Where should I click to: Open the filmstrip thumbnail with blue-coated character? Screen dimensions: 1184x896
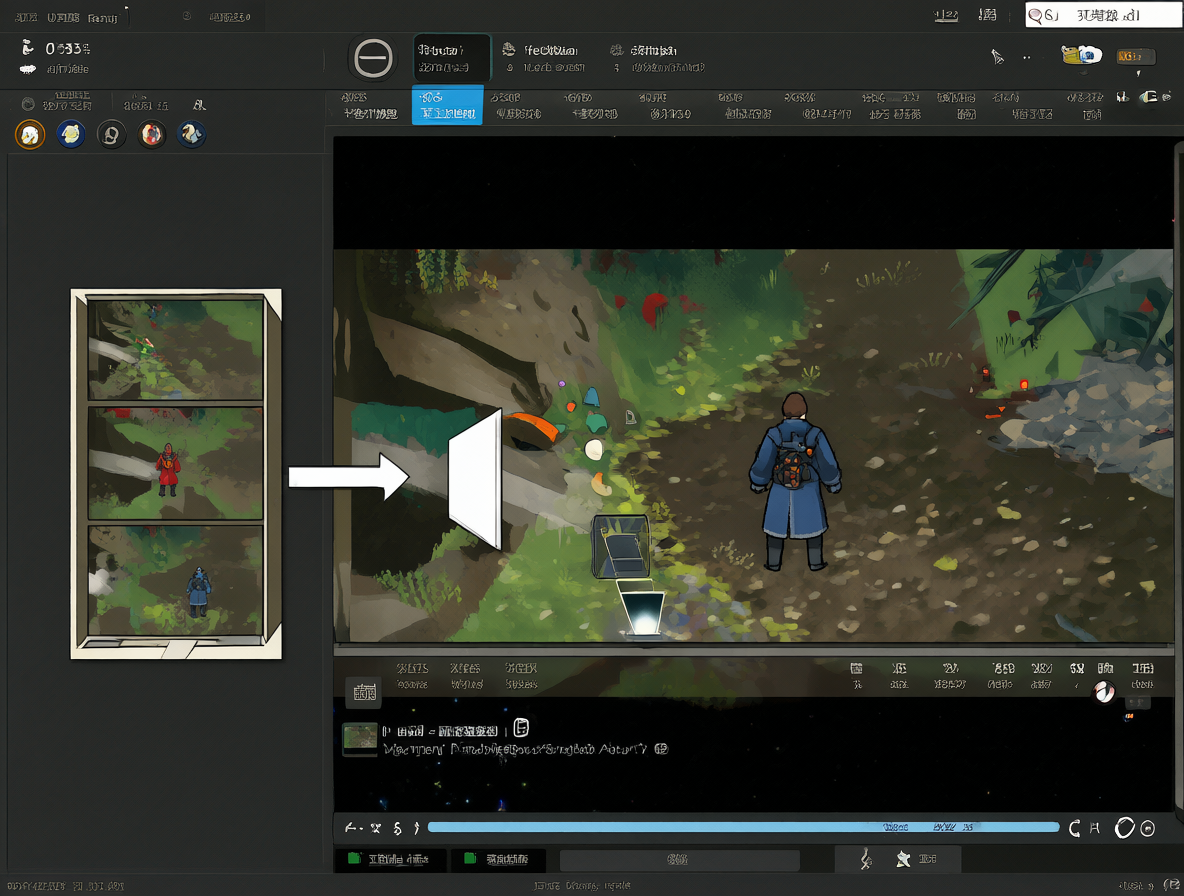(x=175, y=580)
